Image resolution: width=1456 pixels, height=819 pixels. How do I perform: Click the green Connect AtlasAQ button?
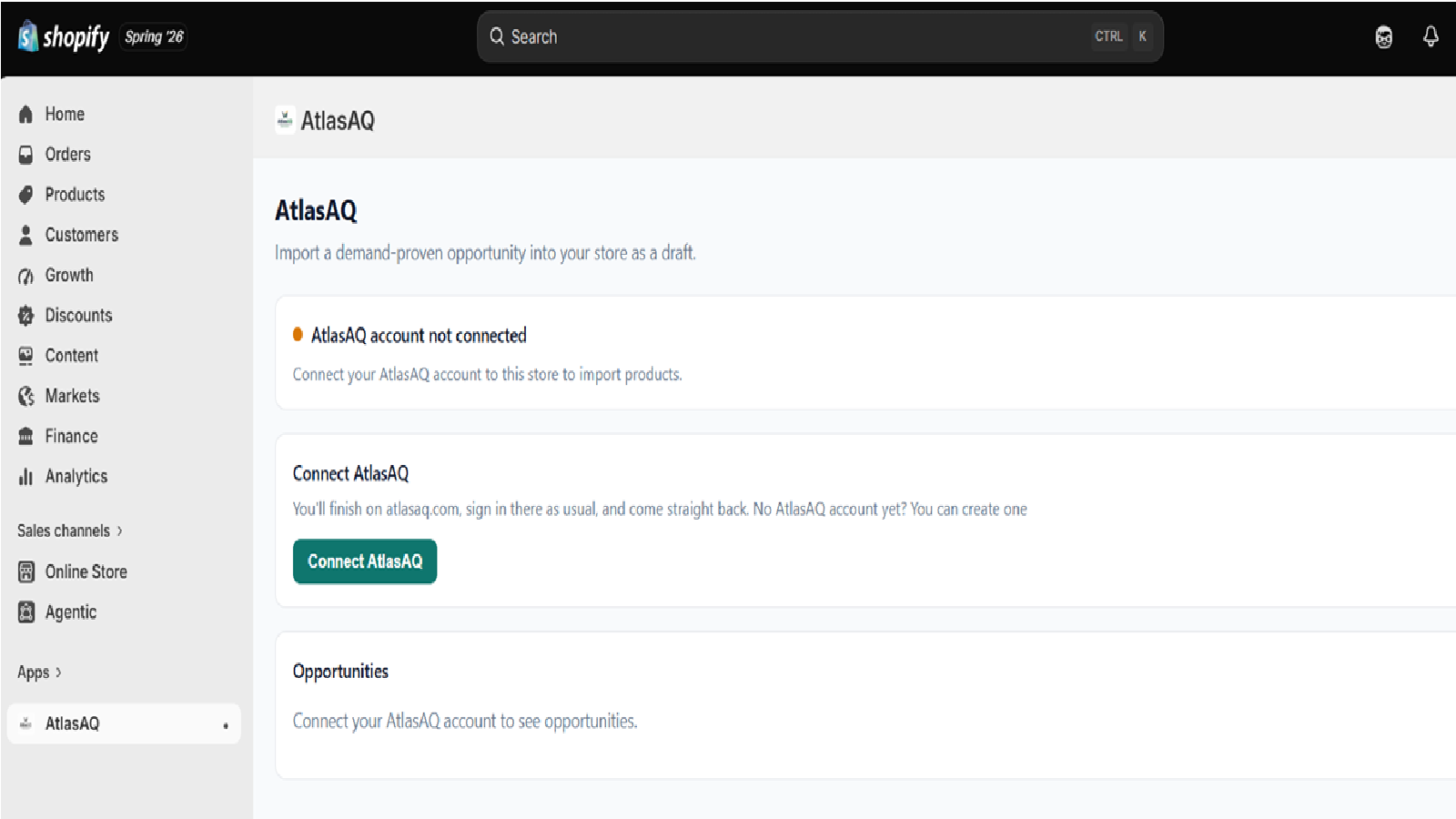(x=365, y=561)
